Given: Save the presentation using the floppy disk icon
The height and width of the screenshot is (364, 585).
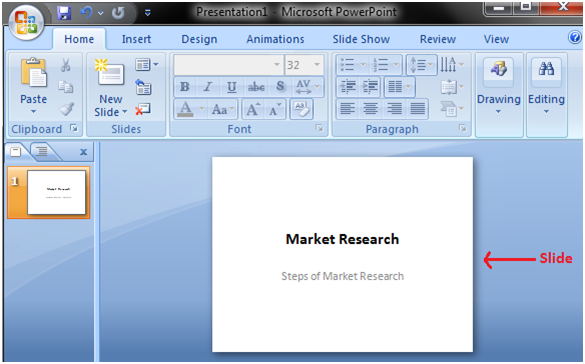Looking at the screenshot, I should tap(64, 13).
